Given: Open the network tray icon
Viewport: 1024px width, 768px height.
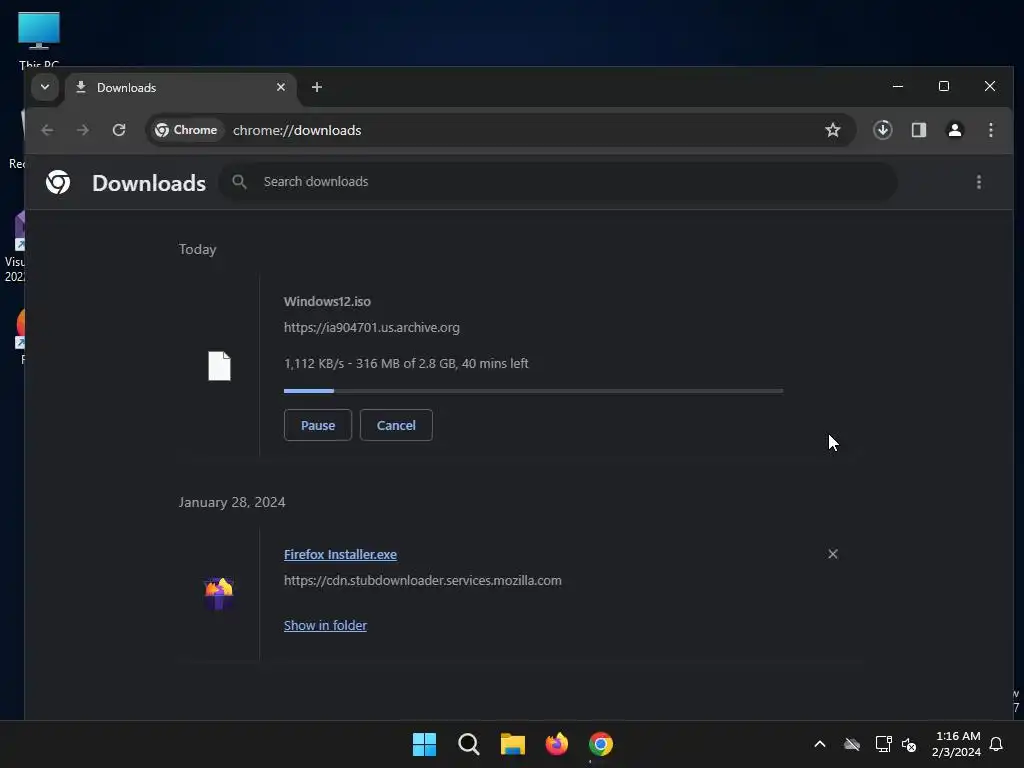Looking at the screenshot, I should click(x=883, y=744).
